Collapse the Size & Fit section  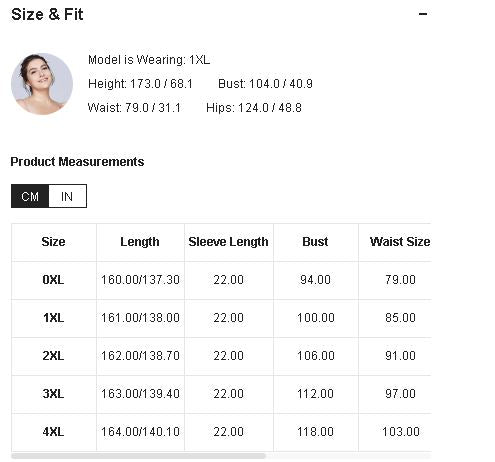[x=423, y=14]
